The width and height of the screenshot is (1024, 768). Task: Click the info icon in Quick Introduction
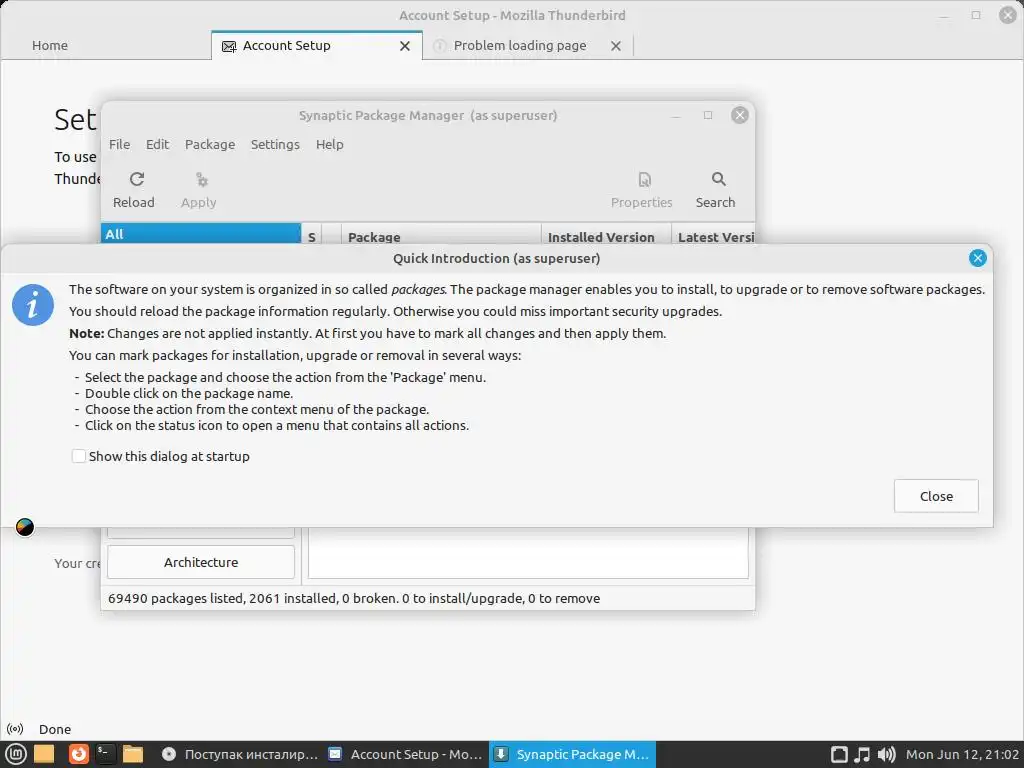click(x=33, y=304)
